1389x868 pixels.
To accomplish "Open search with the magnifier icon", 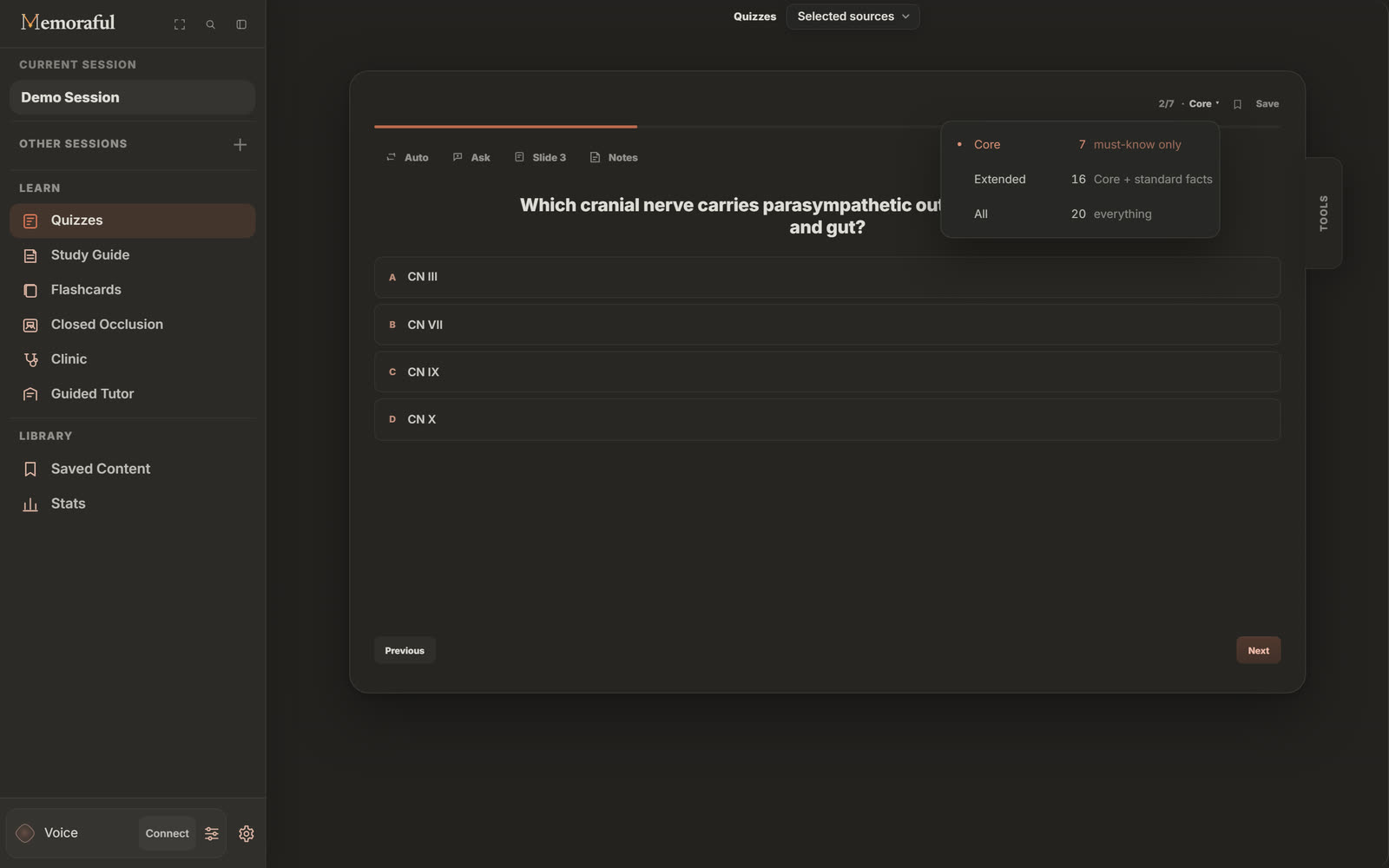I will pyautogui.click(x=210, y=24).
